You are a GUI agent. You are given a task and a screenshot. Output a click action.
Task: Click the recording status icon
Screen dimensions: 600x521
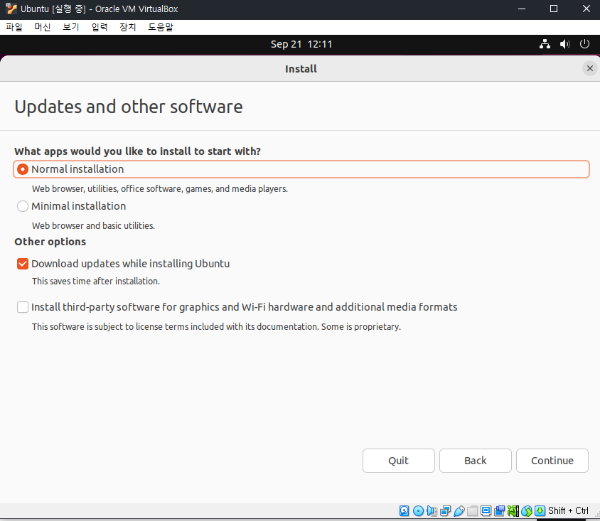tap(499, 511)
